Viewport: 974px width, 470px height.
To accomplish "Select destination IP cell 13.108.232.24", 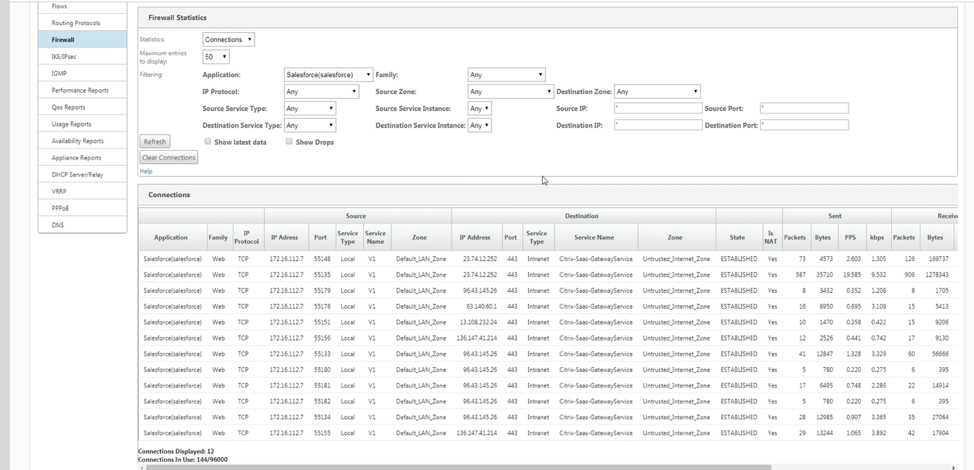I will 476,322.
